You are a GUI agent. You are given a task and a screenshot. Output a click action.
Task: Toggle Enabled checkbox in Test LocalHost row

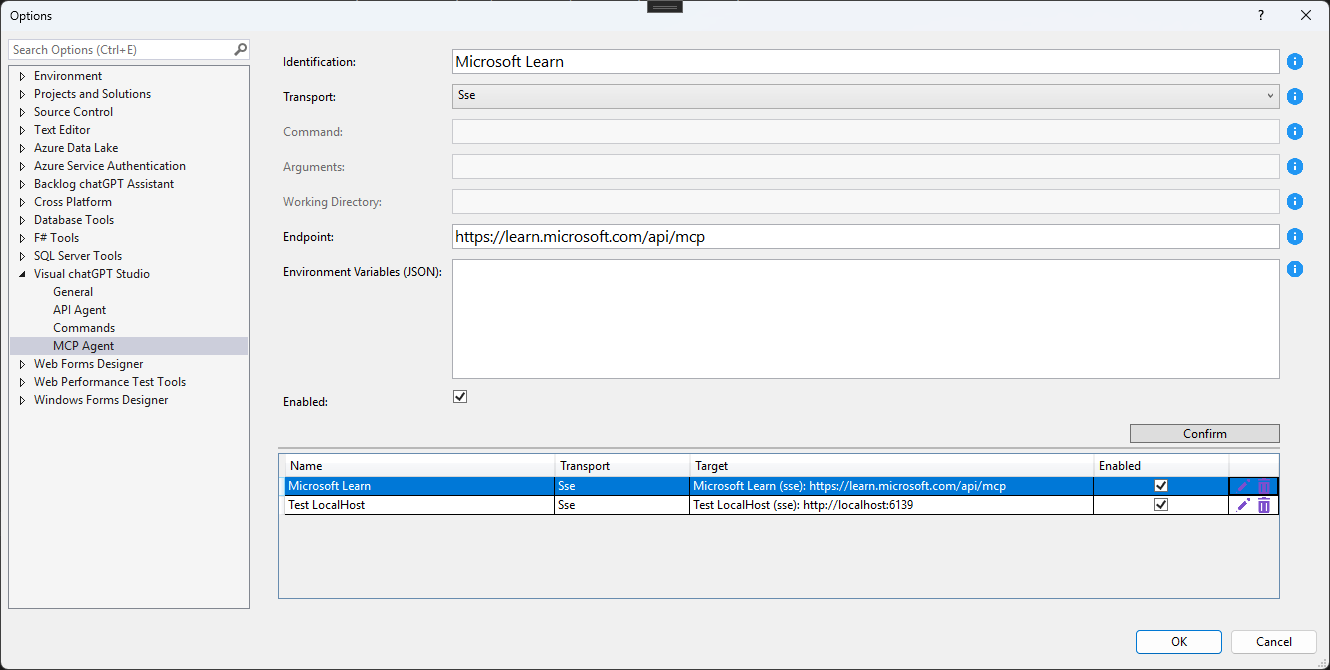[x=1161, y=505]
